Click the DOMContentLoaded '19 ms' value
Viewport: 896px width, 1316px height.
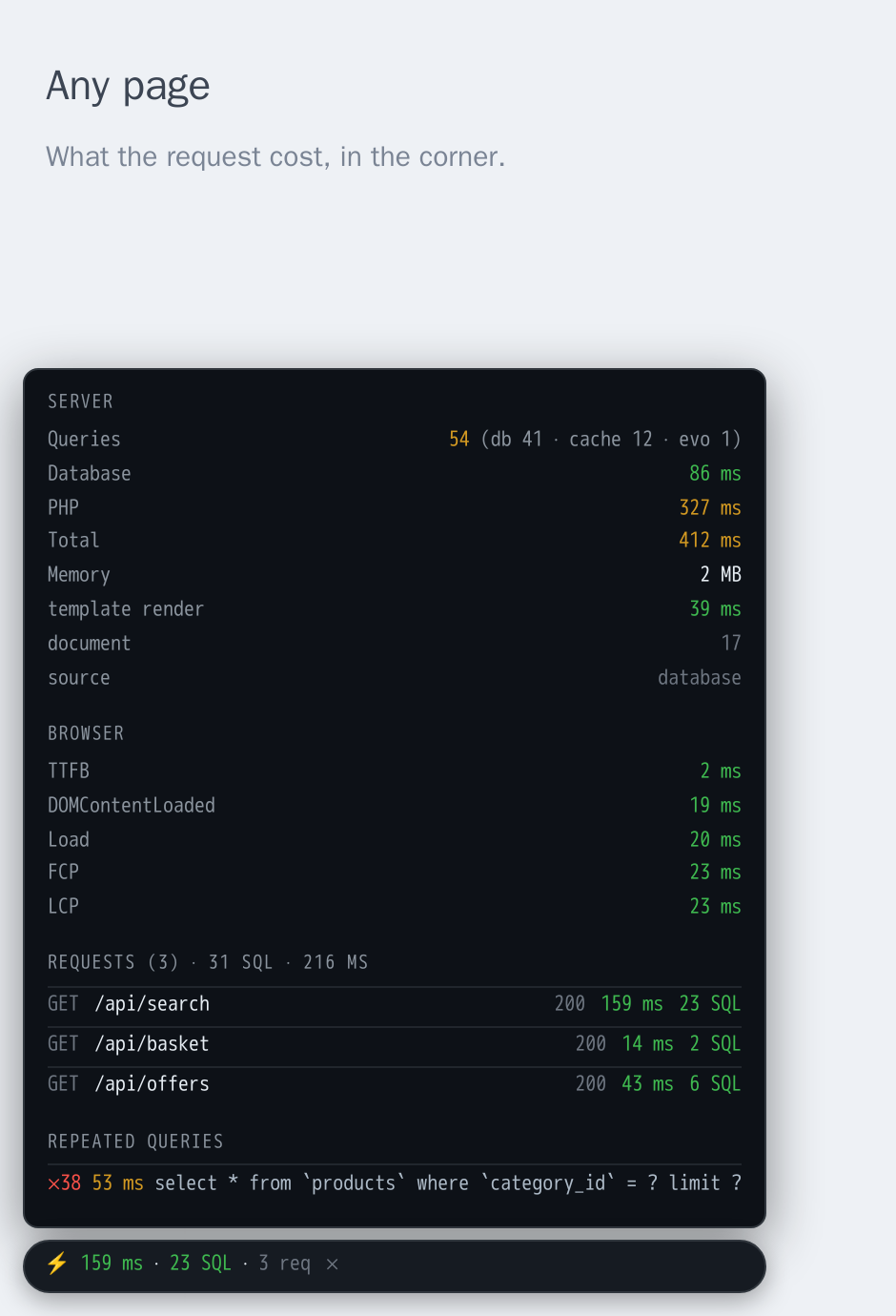[x=715, y=806]
